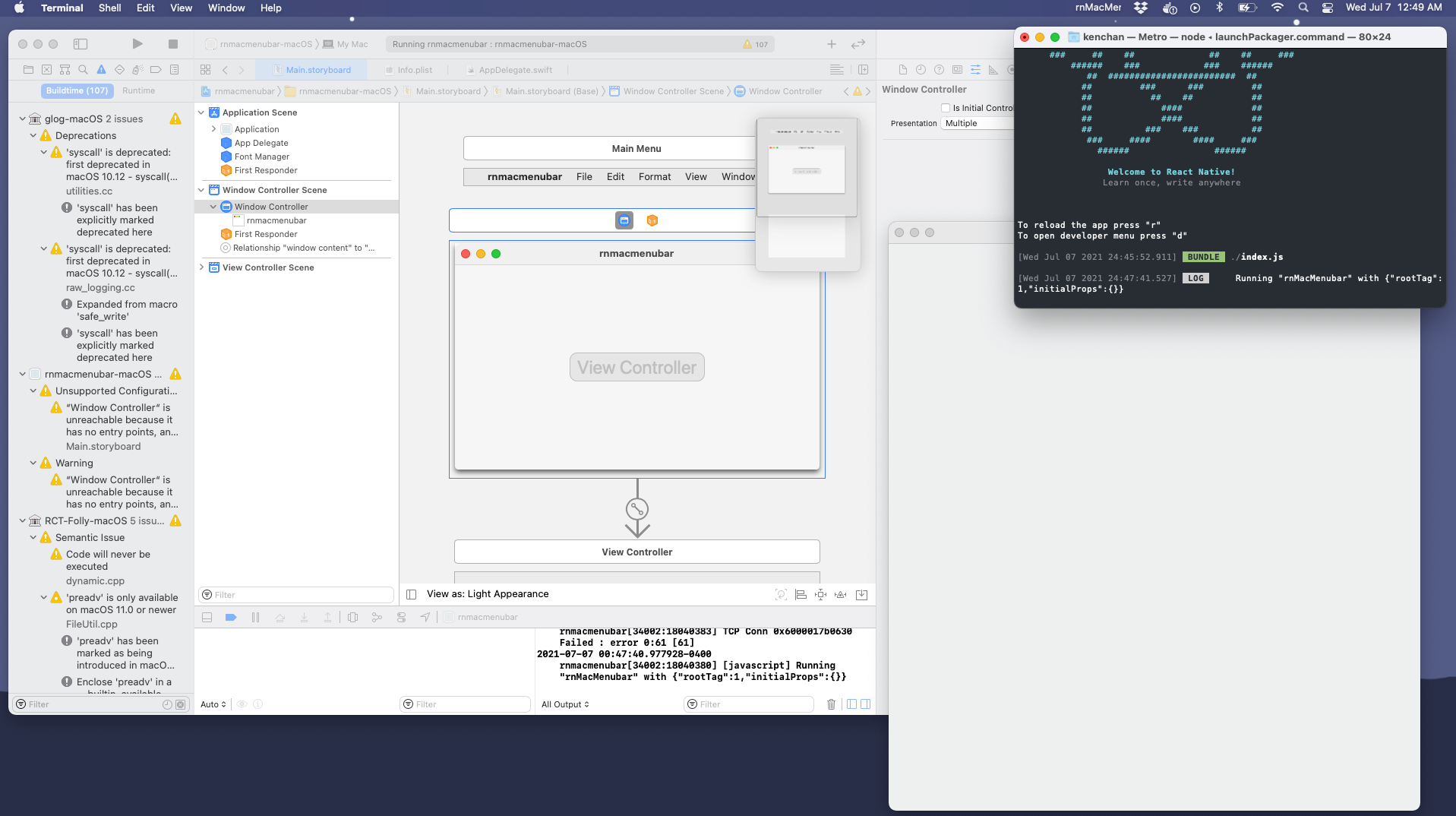Open the Report navigator
Viewport: 1456px width, 816px height.
[x=174, y=69]
